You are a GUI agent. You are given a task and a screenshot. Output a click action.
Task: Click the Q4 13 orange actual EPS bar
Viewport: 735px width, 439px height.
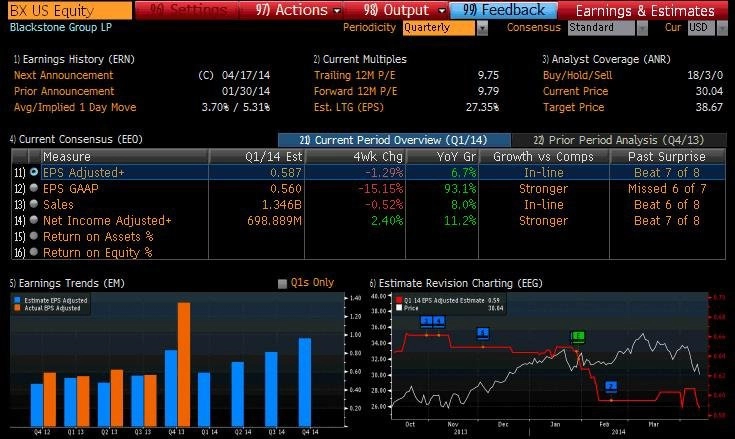pos(184,364)
